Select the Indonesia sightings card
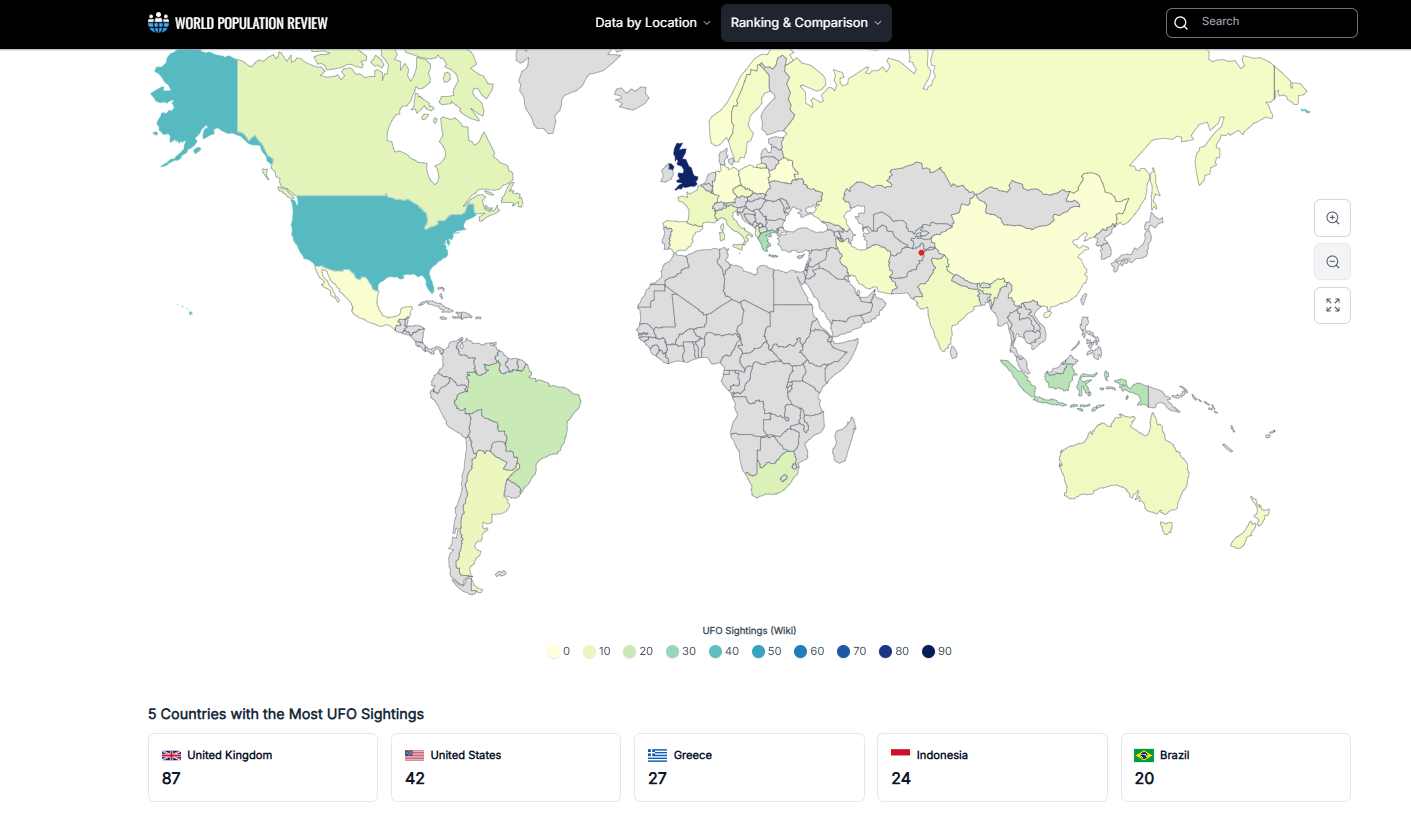The height and width of the screenshot is (820, 1411). click(x=991, y=767)
